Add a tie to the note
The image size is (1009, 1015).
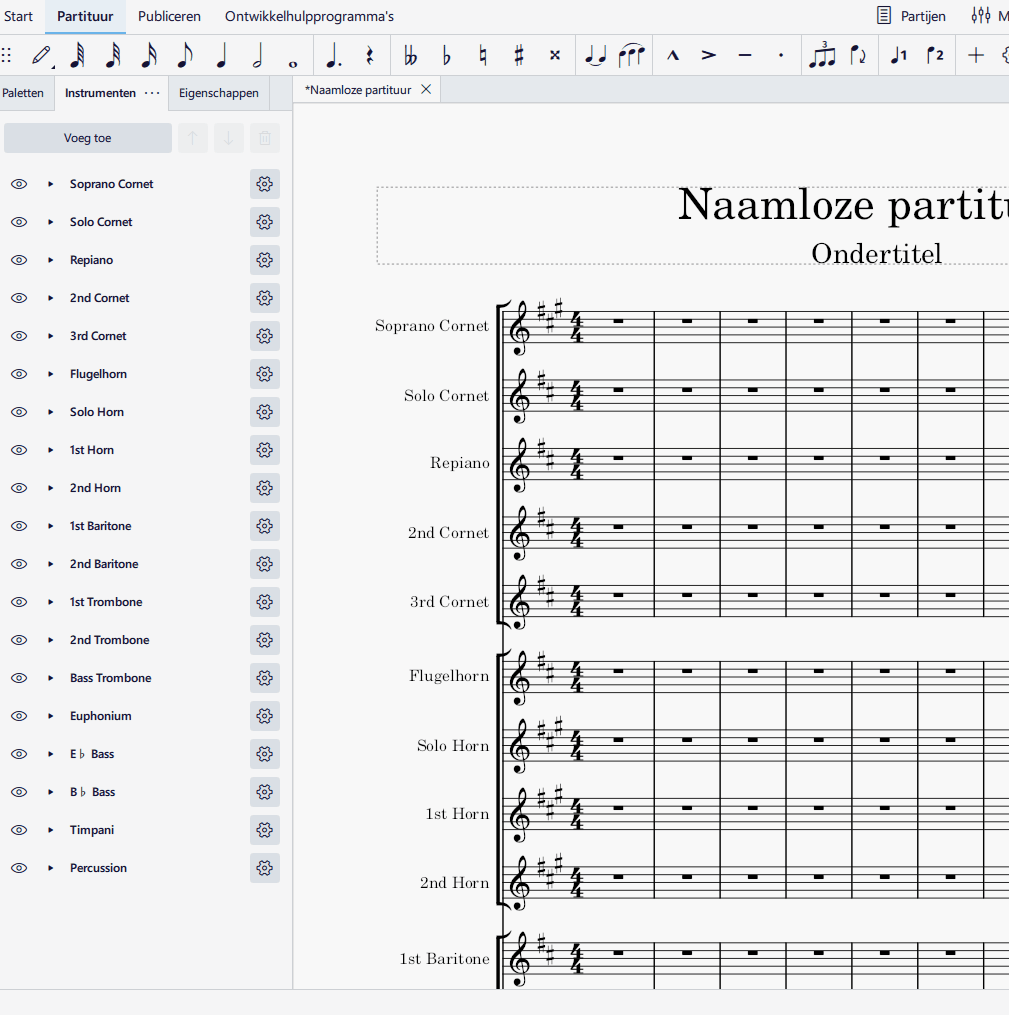click(595, 57)
